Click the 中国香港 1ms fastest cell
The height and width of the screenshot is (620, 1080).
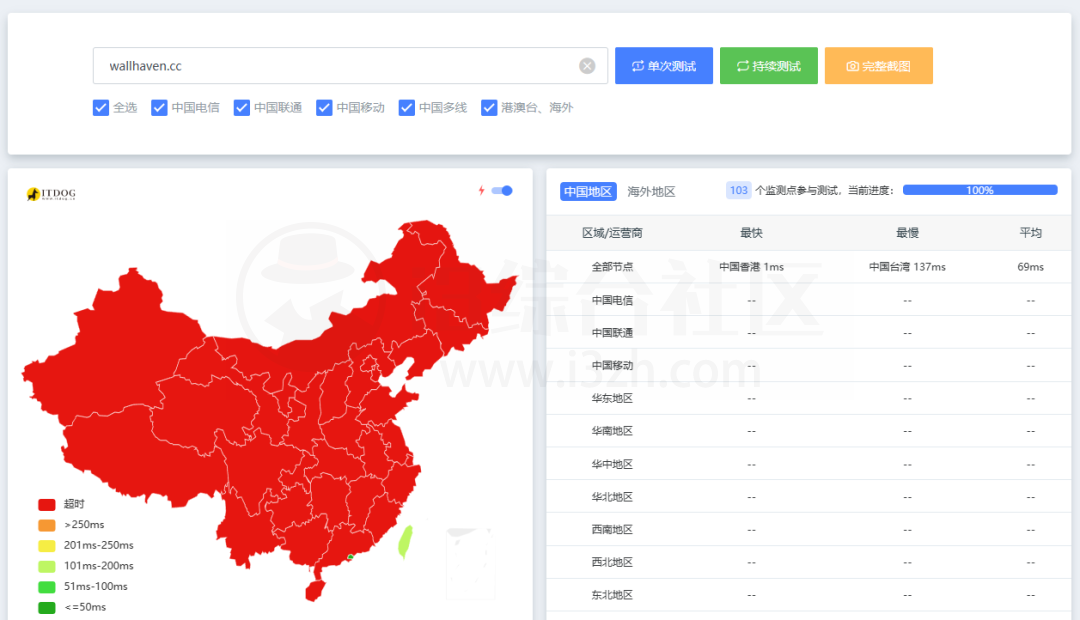point(751,267)
